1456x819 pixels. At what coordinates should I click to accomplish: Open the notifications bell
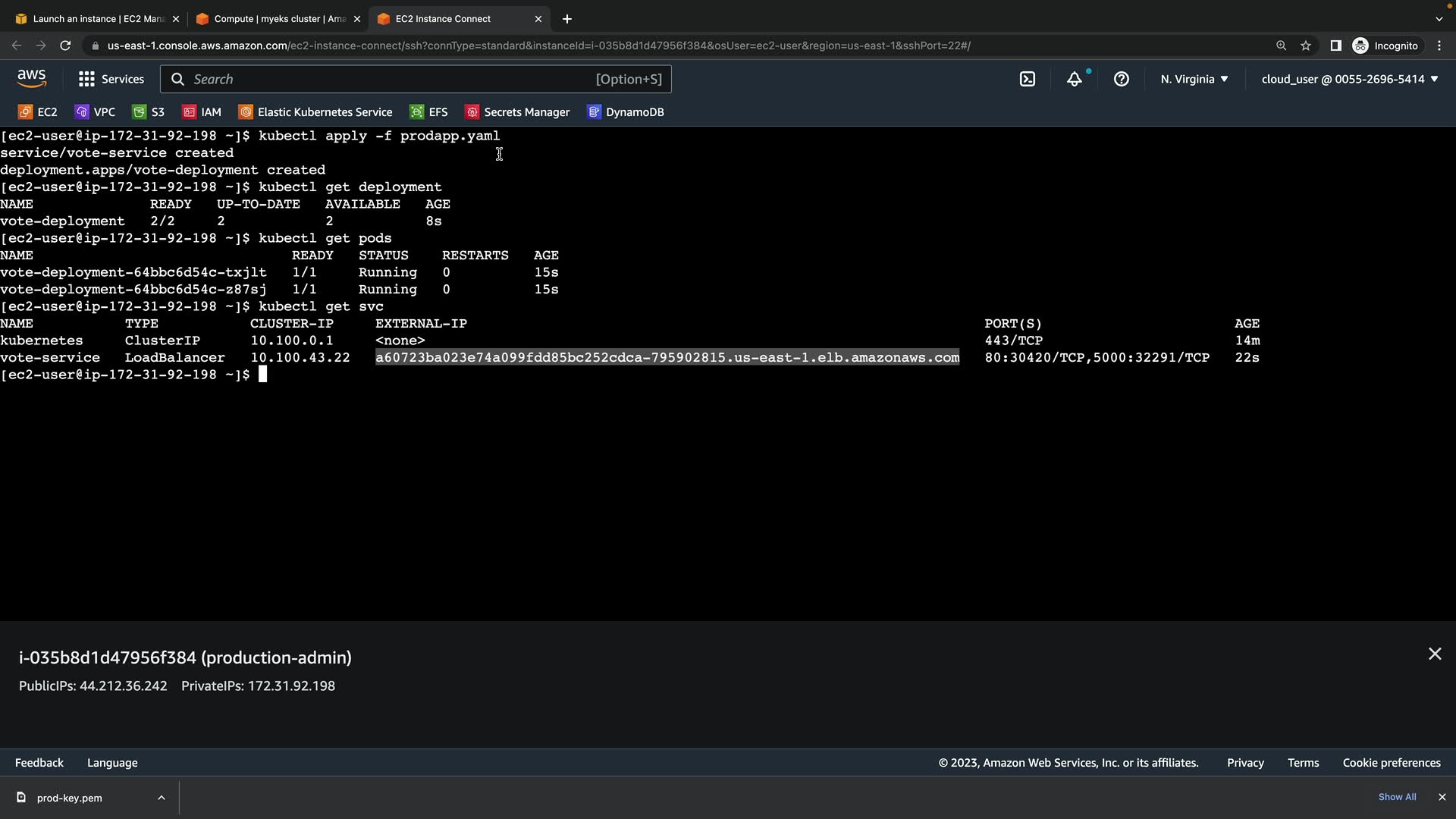(1074, 79)
